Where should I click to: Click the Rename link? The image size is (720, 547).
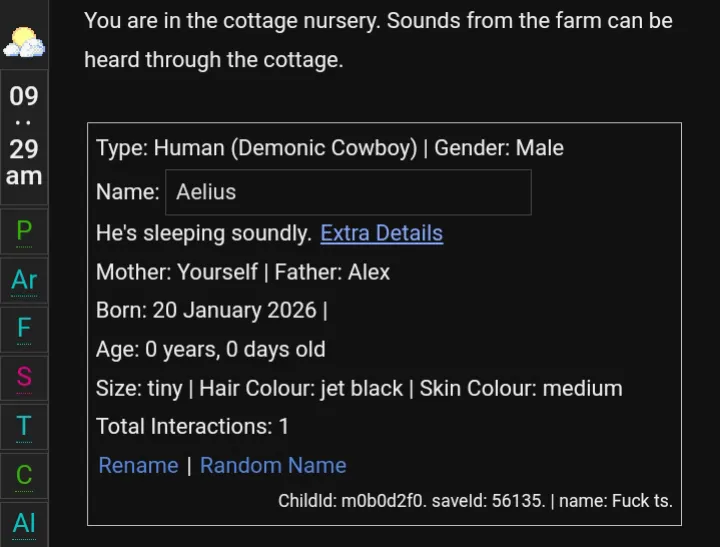[x=138, y=465]
